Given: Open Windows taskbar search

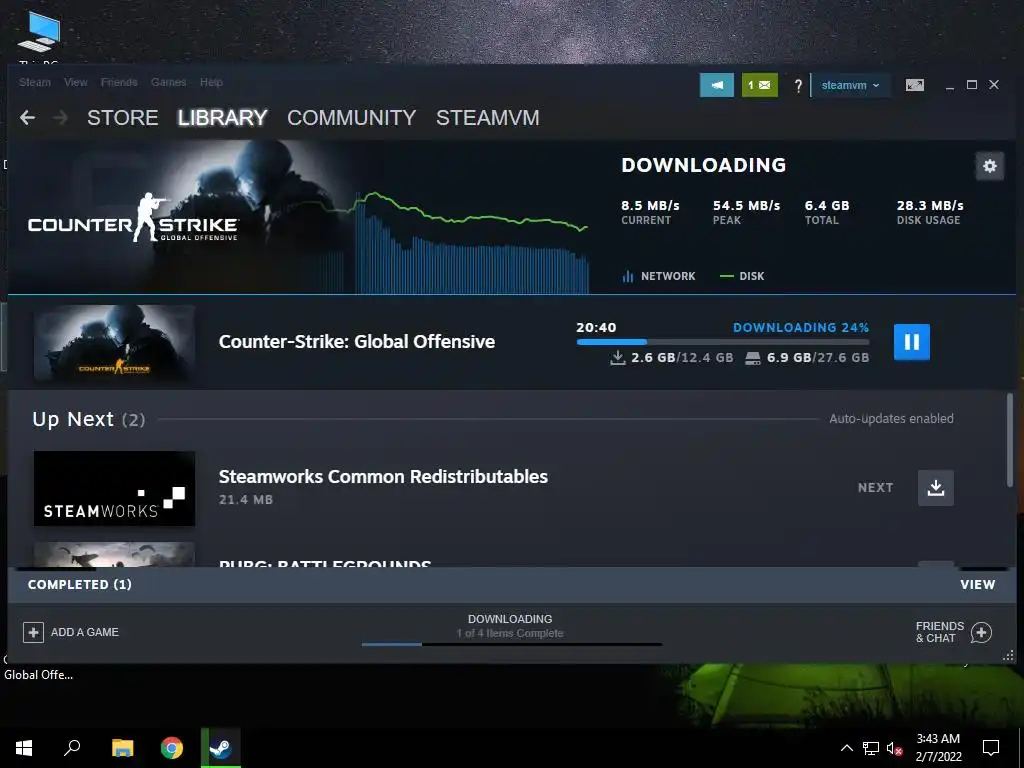Looking at the screenshot, I should click(x=72, y=748).
